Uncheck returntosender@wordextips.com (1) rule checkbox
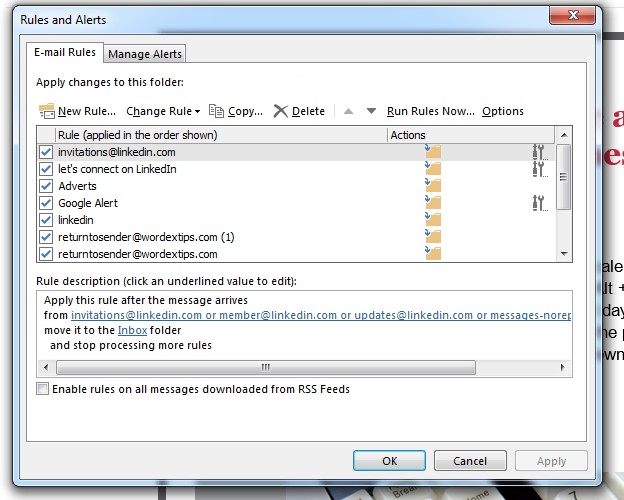624x500 pixels. click(x=46, y=237)
